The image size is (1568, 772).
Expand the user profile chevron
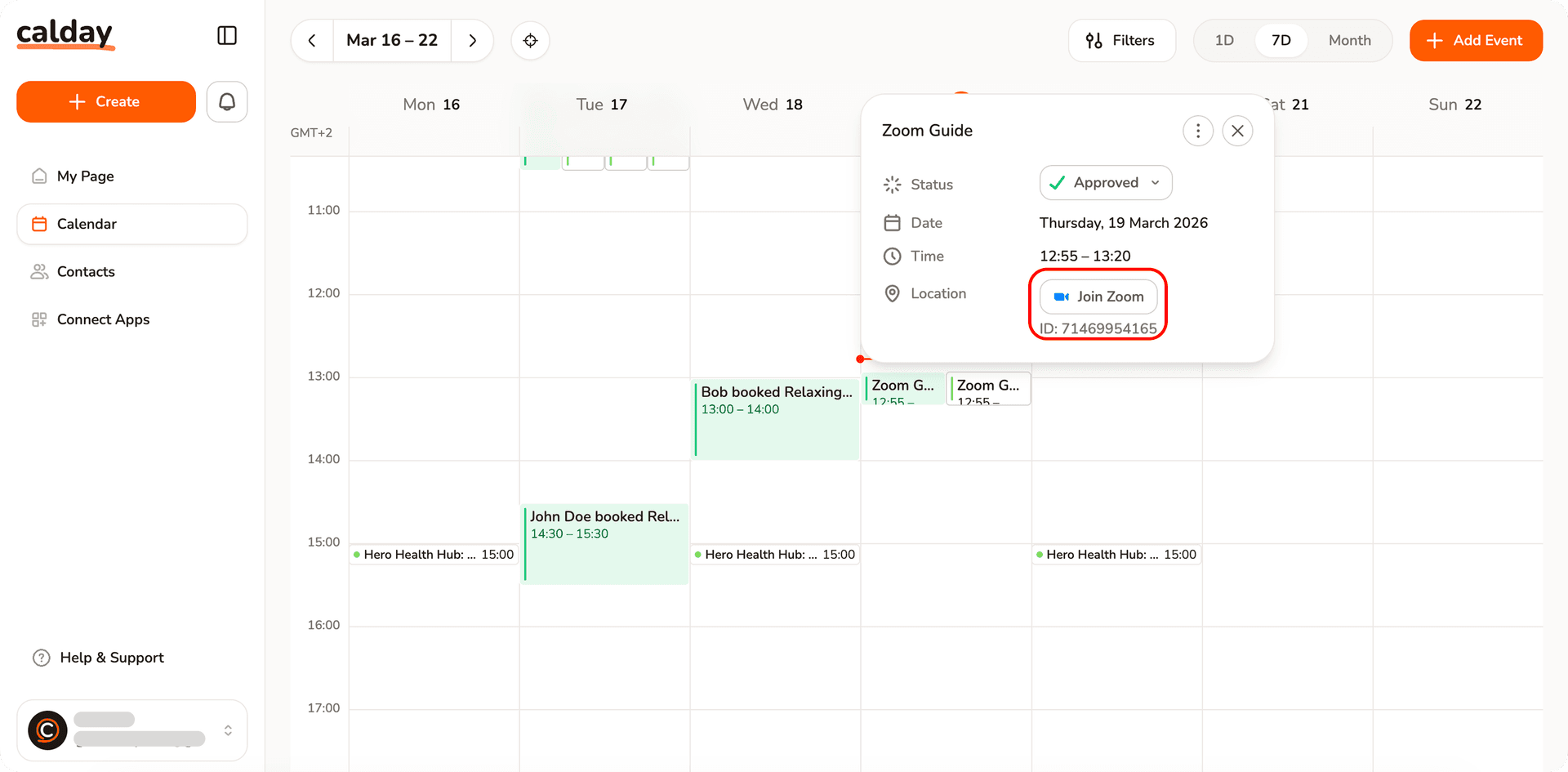(227, 730)
